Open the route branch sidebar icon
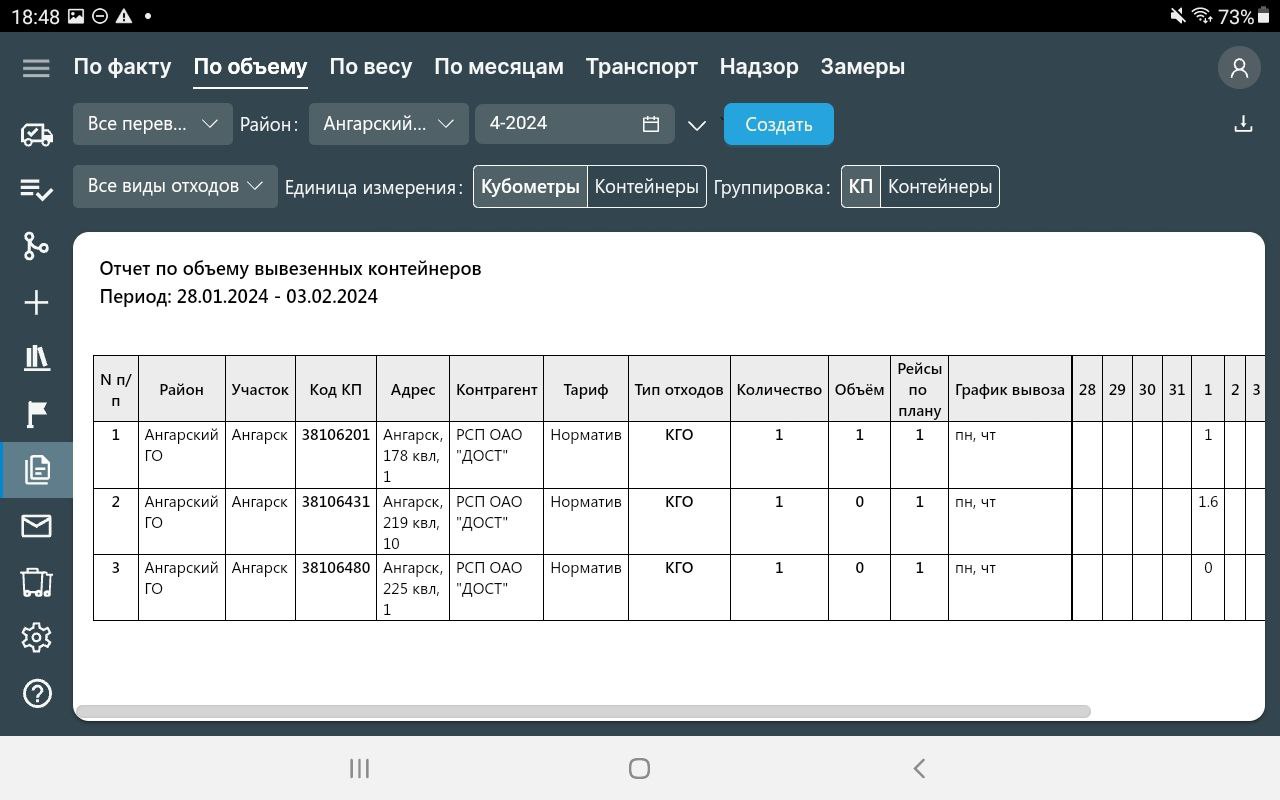Screen dimensions: 1280x800 pos(36,246)
